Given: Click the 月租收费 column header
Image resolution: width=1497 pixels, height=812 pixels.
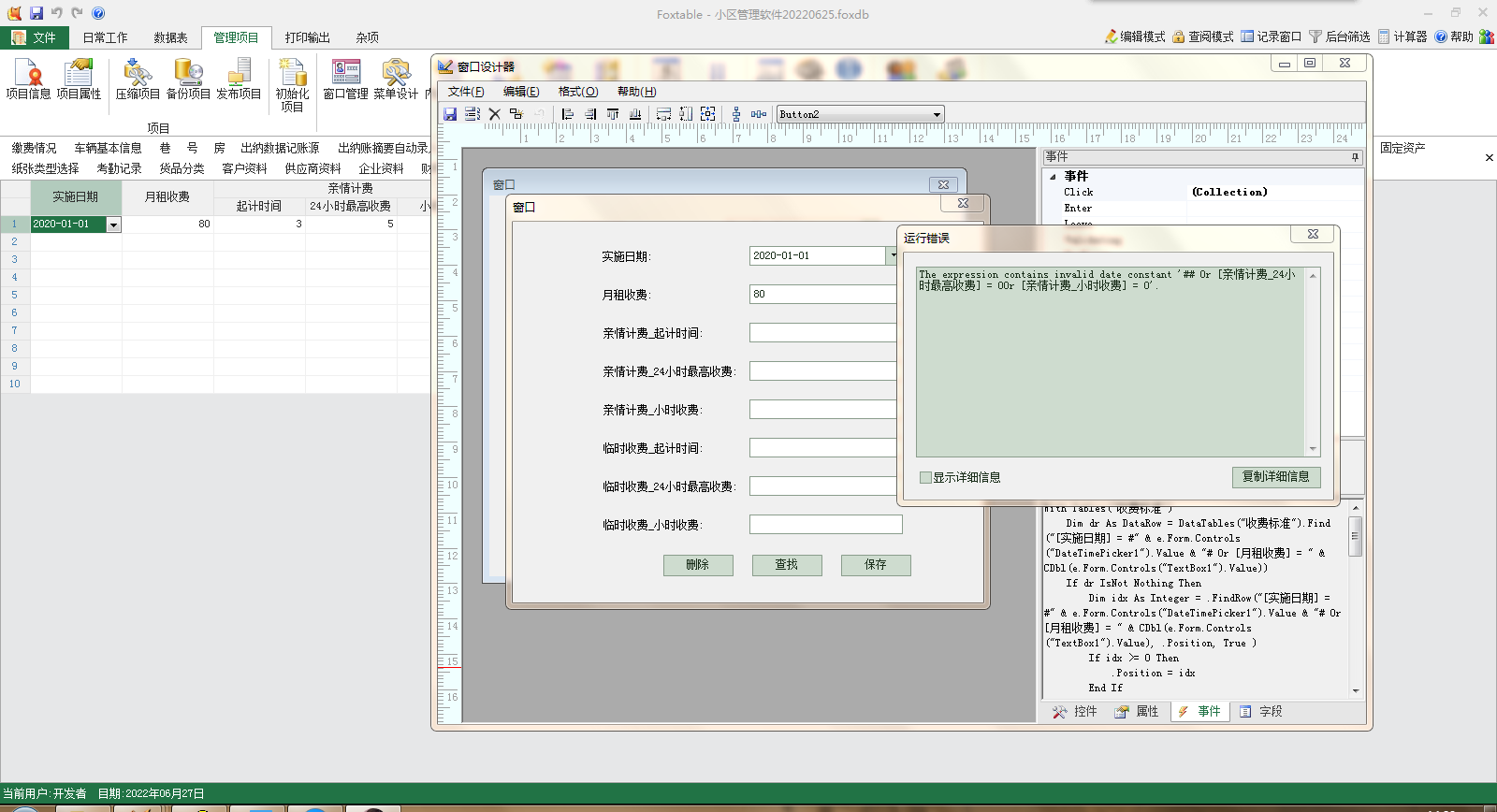Looking at the screenshot, I should (x=168, y=197).
